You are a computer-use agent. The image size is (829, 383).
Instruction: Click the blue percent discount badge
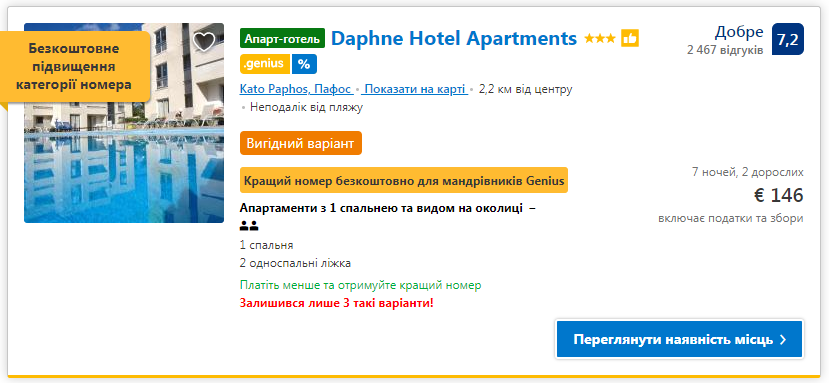click(x=304, y=64)
